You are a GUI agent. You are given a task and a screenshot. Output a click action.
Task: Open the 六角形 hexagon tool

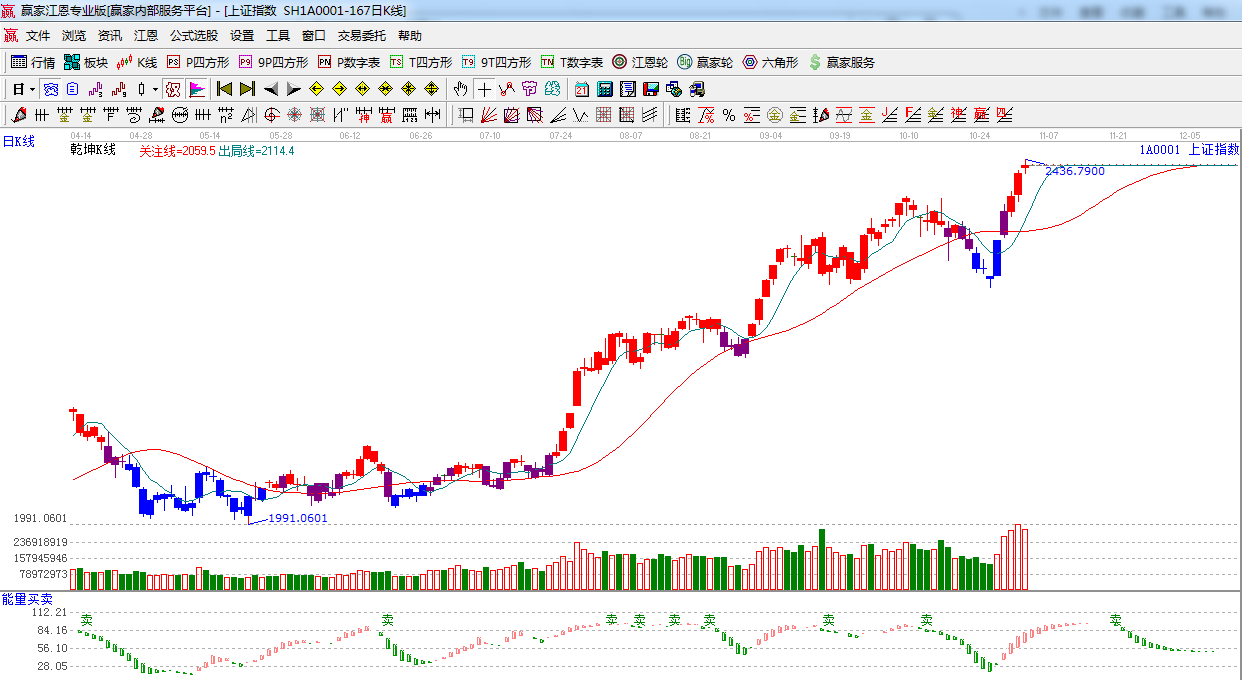(769, 62)
